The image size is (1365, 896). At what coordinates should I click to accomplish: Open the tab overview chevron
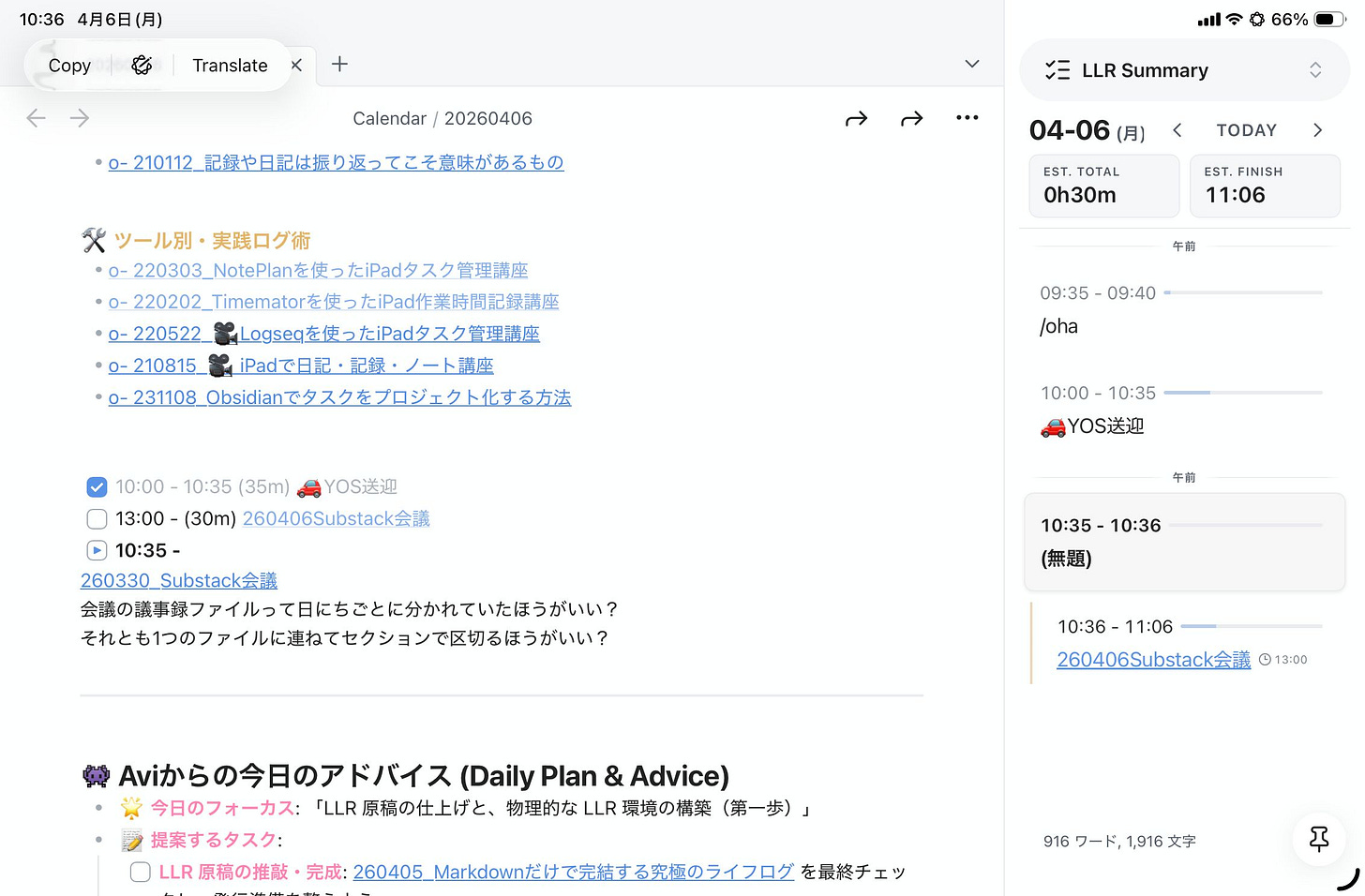tap(971, 64)
